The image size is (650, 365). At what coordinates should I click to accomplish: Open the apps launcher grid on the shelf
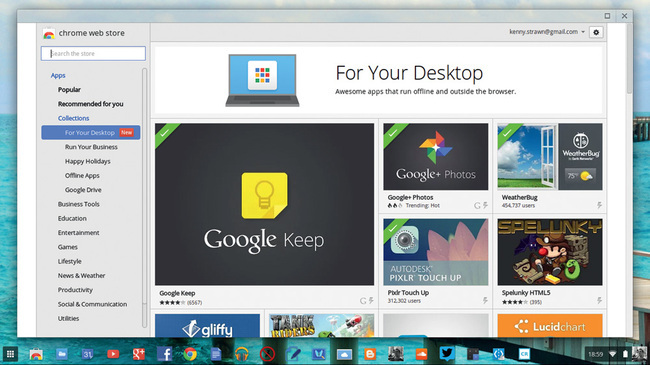[x=10, y=354]
